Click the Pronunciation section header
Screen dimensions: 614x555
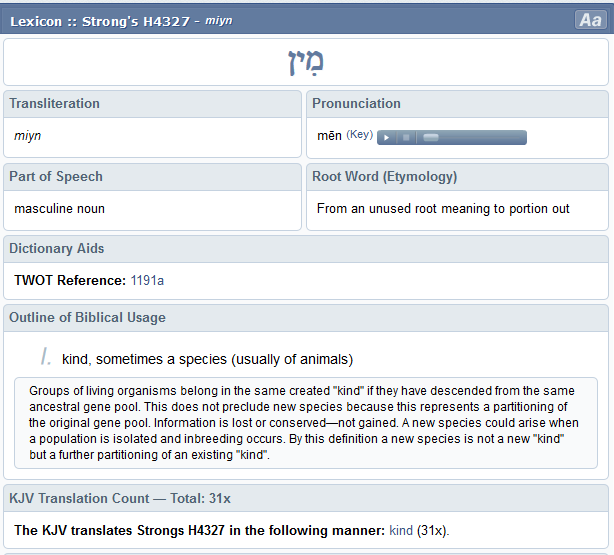point(356,104)
